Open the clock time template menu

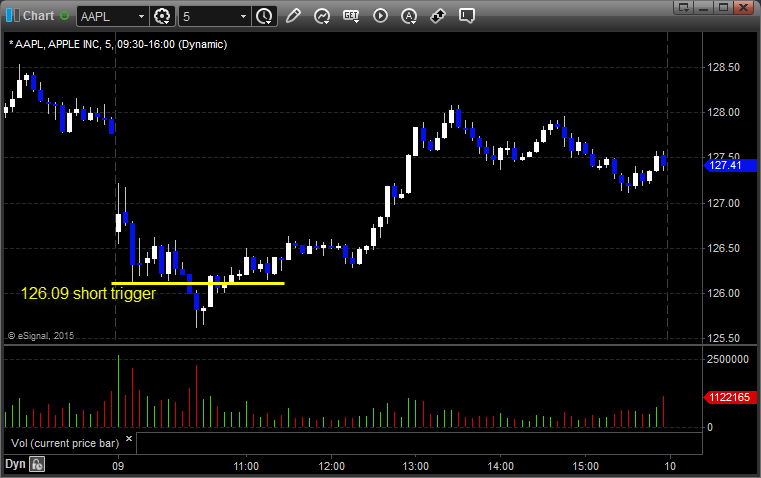(265, 16)
